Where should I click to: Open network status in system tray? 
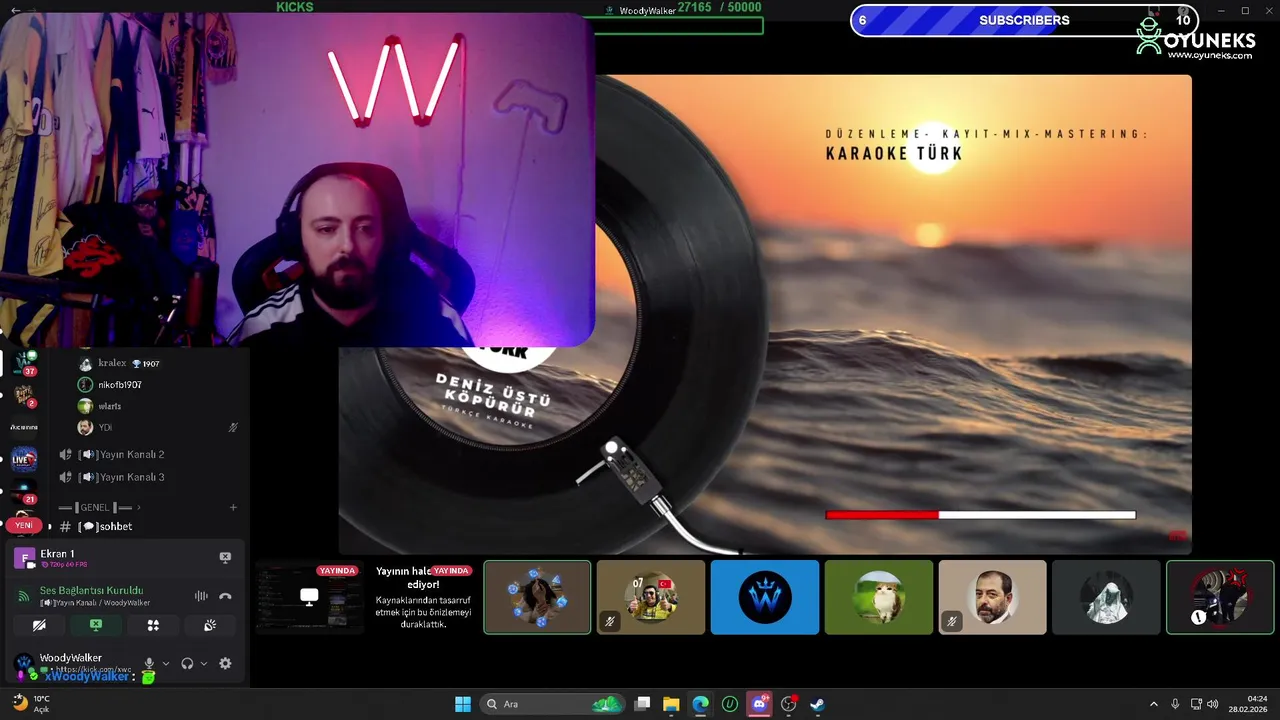click(x=1197, y=704)
